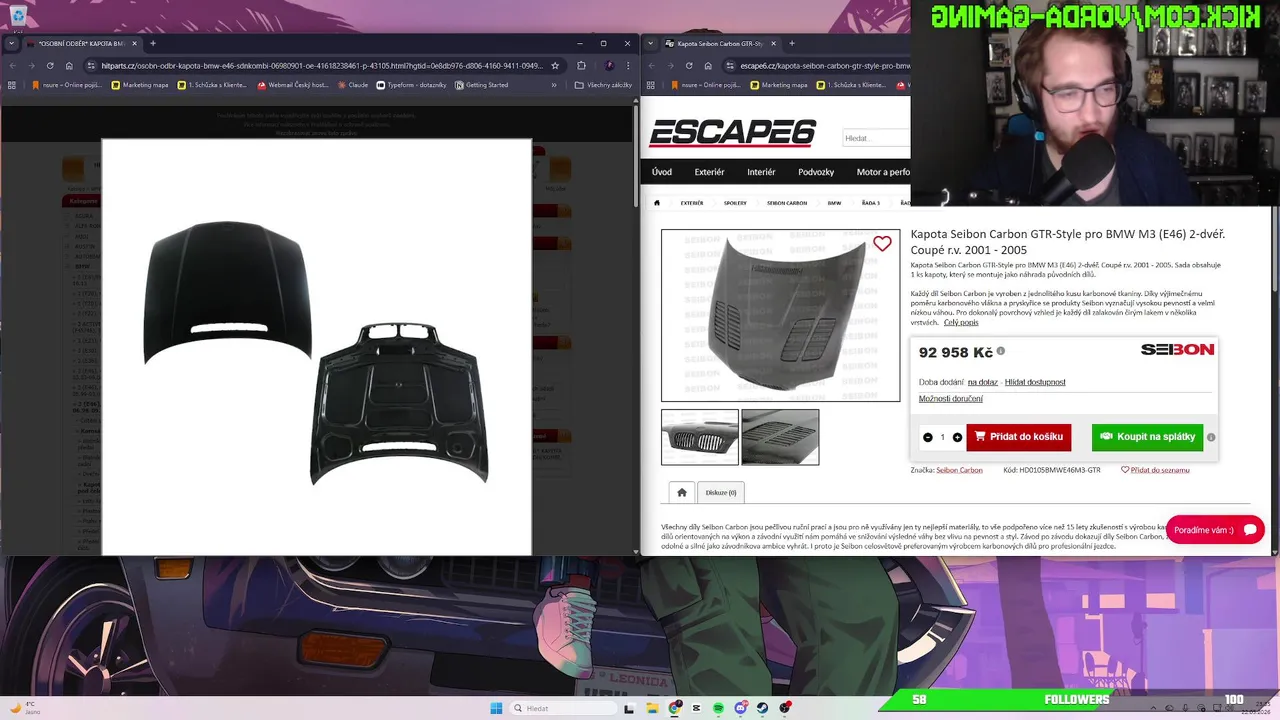
Task: Go to SPOILERY breadcrumb
Action: pos(735,203)
